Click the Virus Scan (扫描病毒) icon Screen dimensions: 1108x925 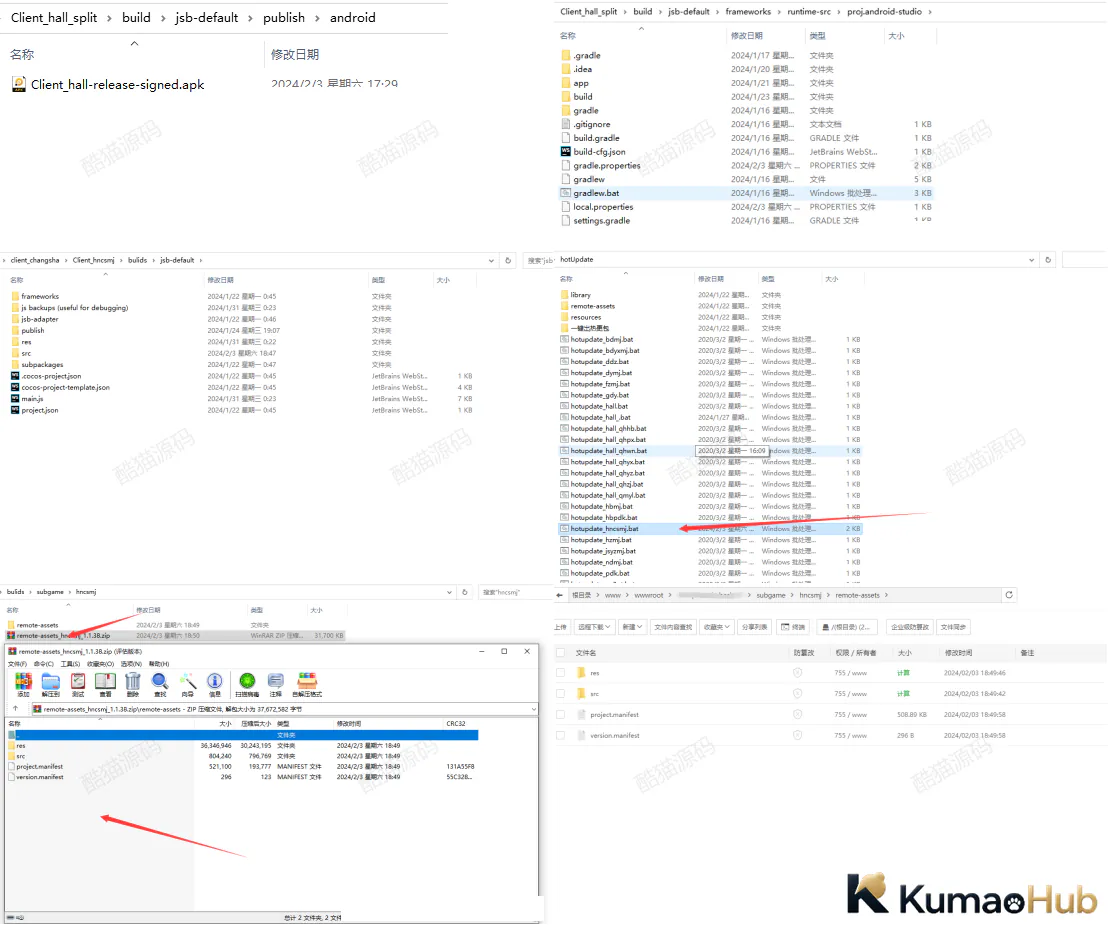(x=247, y=684)
